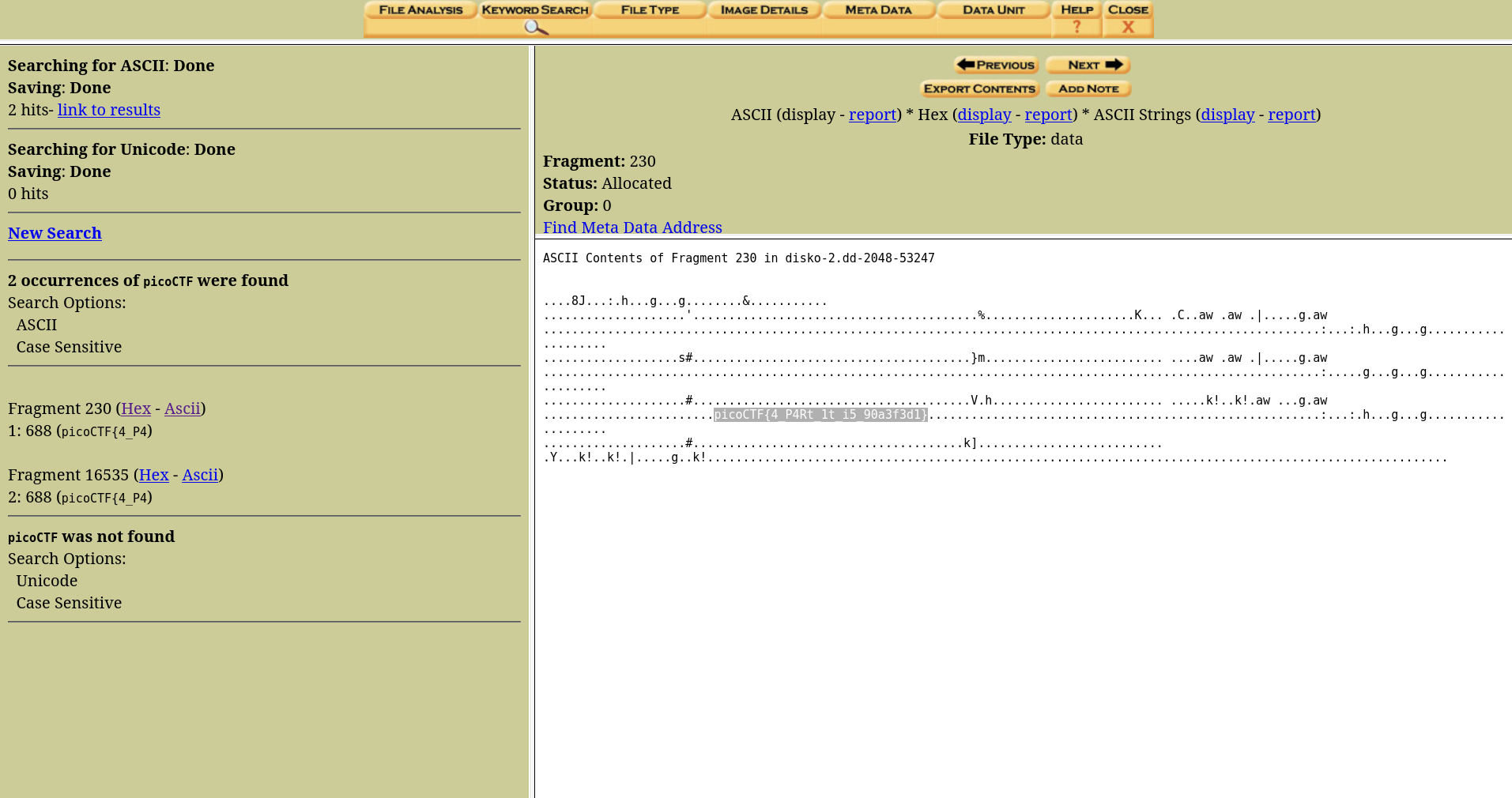Start a New Search
This screenshot has height=798, width=1512.
(x=55, y=233)
